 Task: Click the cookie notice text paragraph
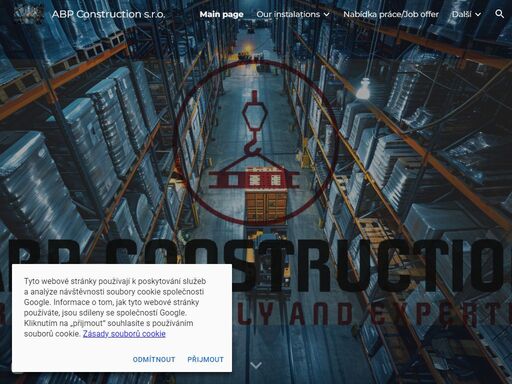115,307
